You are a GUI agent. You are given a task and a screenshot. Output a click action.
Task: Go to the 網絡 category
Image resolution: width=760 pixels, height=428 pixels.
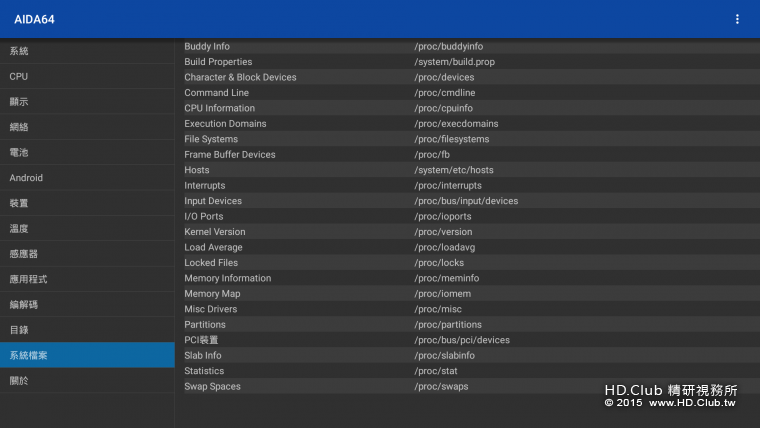[x=19, y=127]
